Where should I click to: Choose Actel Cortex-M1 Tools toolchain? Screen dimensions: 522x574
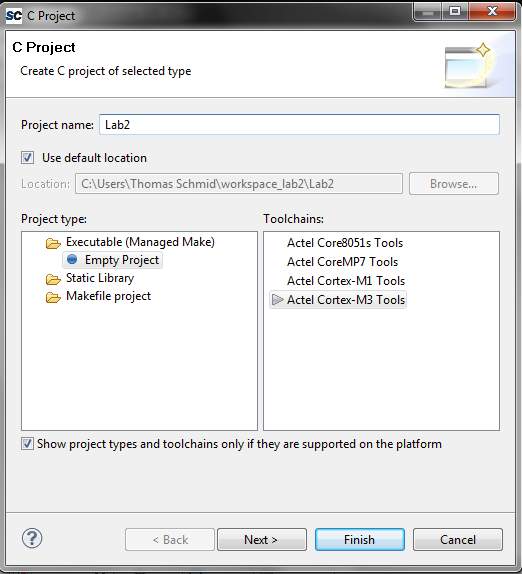pos(346,281)
